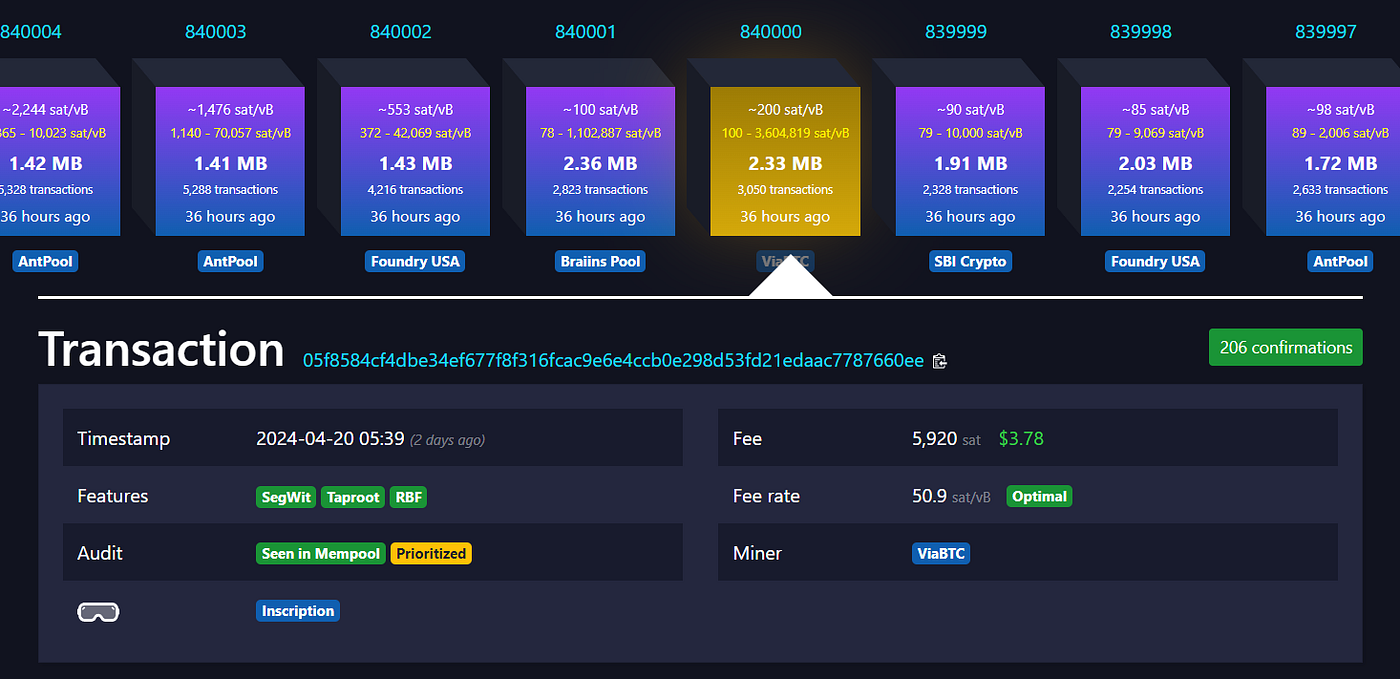Click block height 840000 link
Image resolution: width=1400 pixels, height=679 pixels.
point(771,32)
